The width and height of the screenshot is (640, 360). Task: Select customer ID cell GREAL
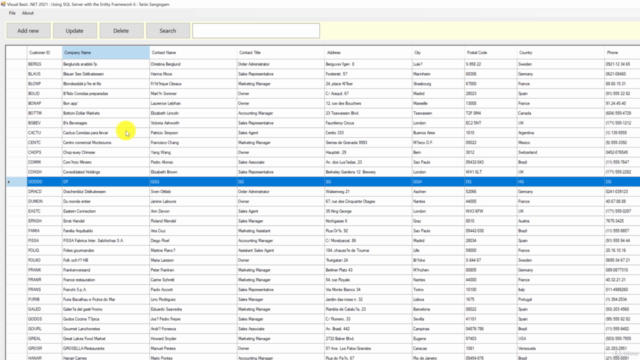click(44, 338)
